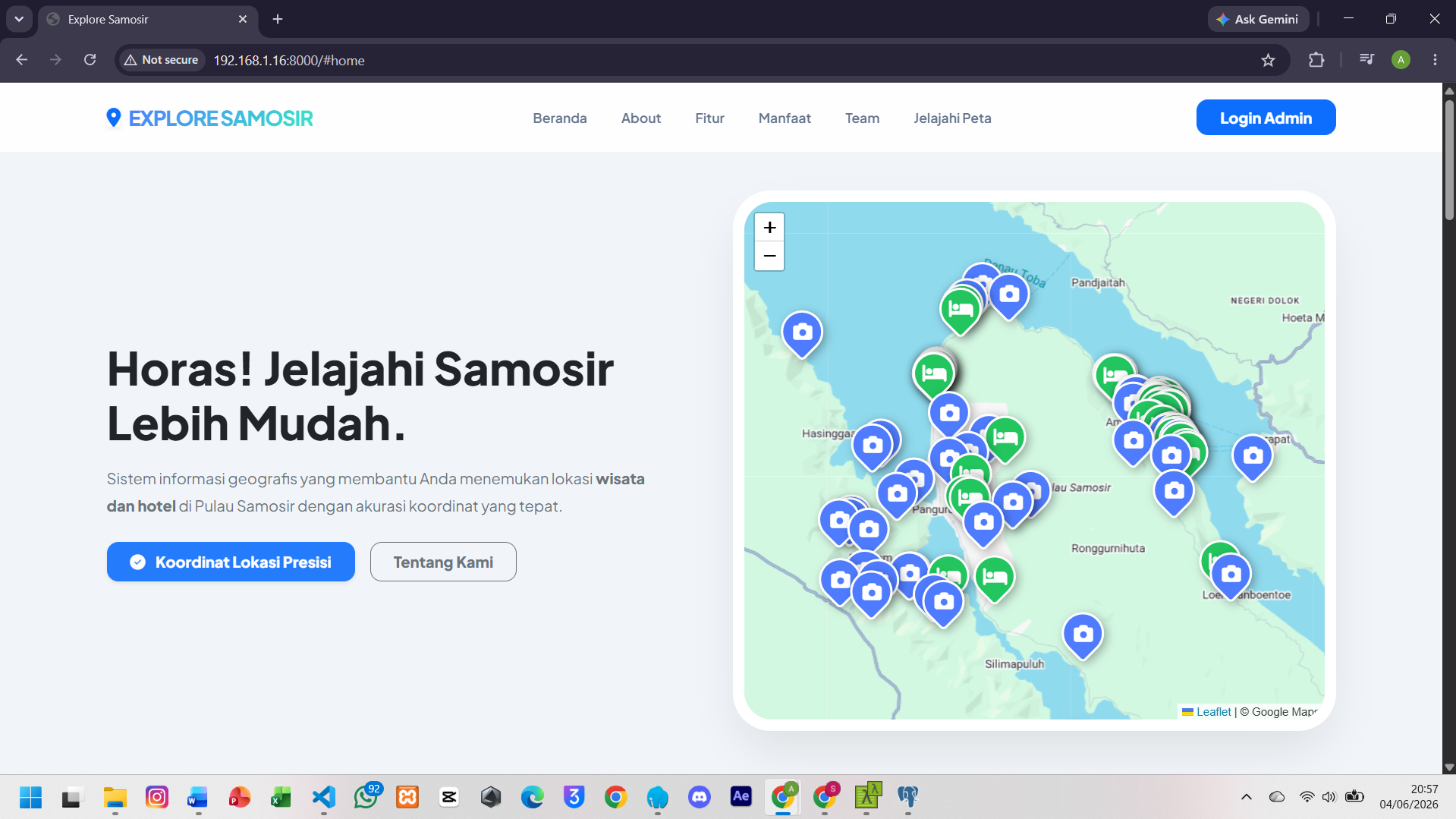
Task: Select the lone camera marker on the map's west lakeshore
Action: pos(802,334)
